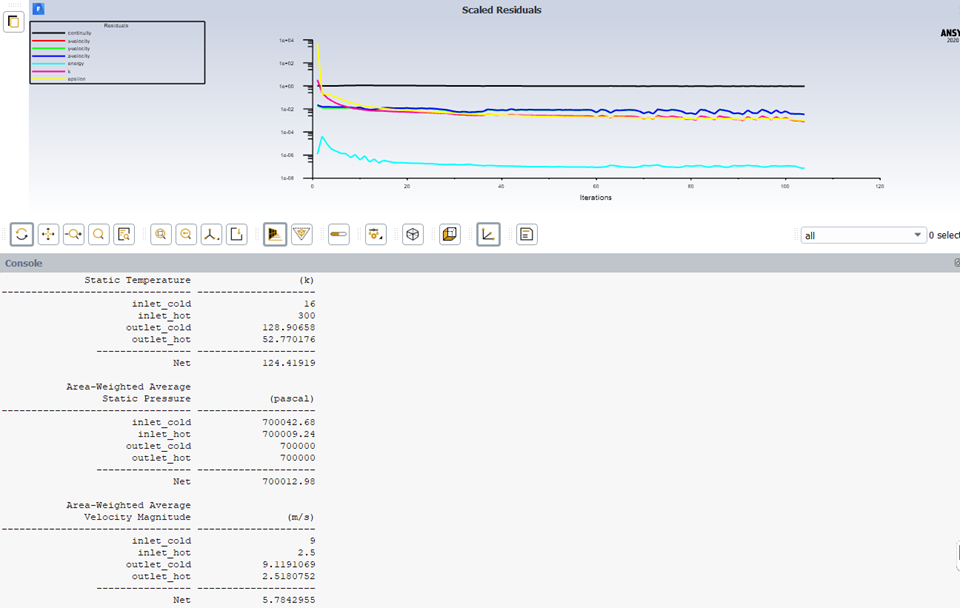Select the rotate view tool
Viewport: 960px width, 608px height.
point(22,234)
